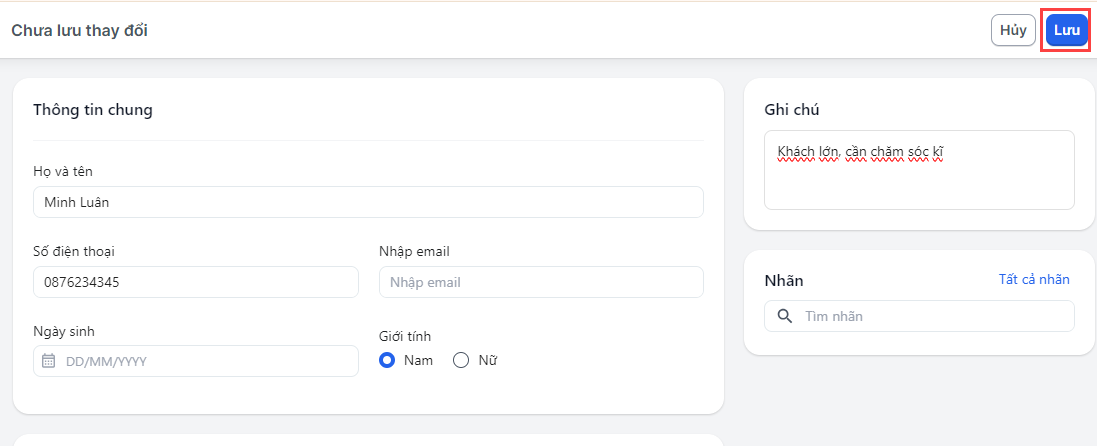Click into the empty email input box
Viewport: 1097px width, 446px height.
point(541,282)
